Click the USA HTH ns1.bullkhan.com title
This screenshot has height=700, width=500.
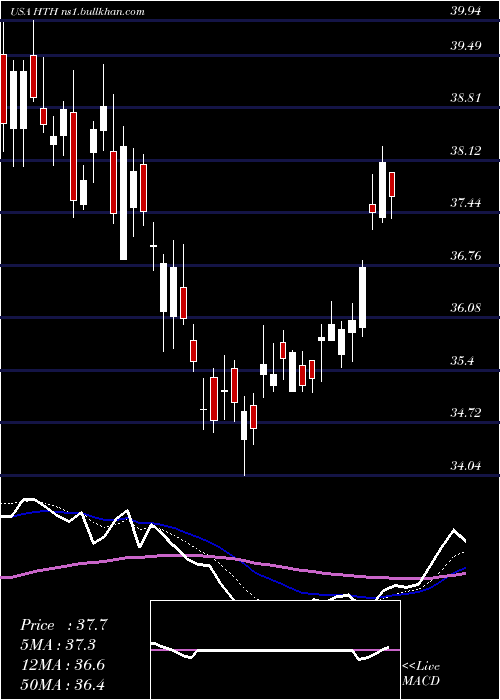pyautogui.click(x=78, y=12)
